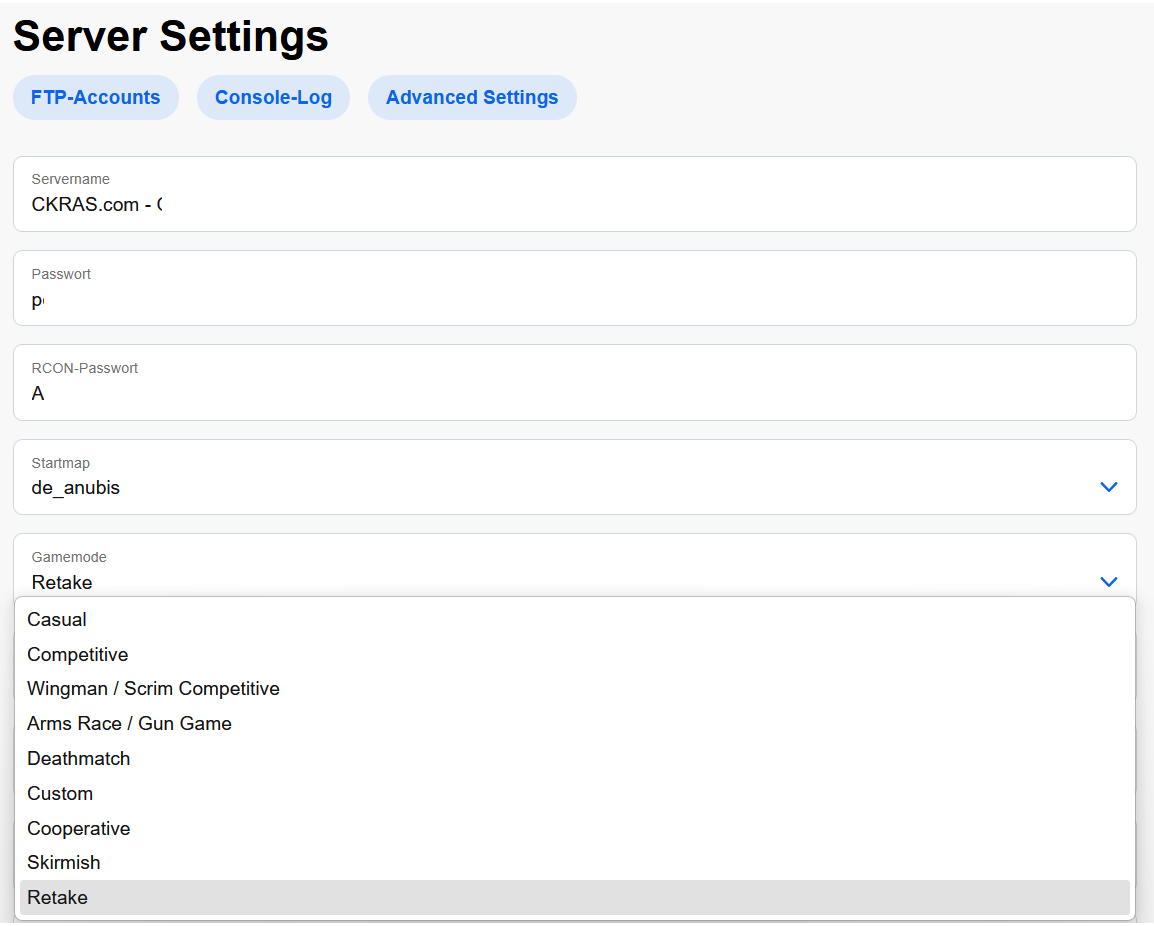Viewport: 1154px width, 926px height.
Task: Go to Advanced Settings
Action: (x=472, y=97)
